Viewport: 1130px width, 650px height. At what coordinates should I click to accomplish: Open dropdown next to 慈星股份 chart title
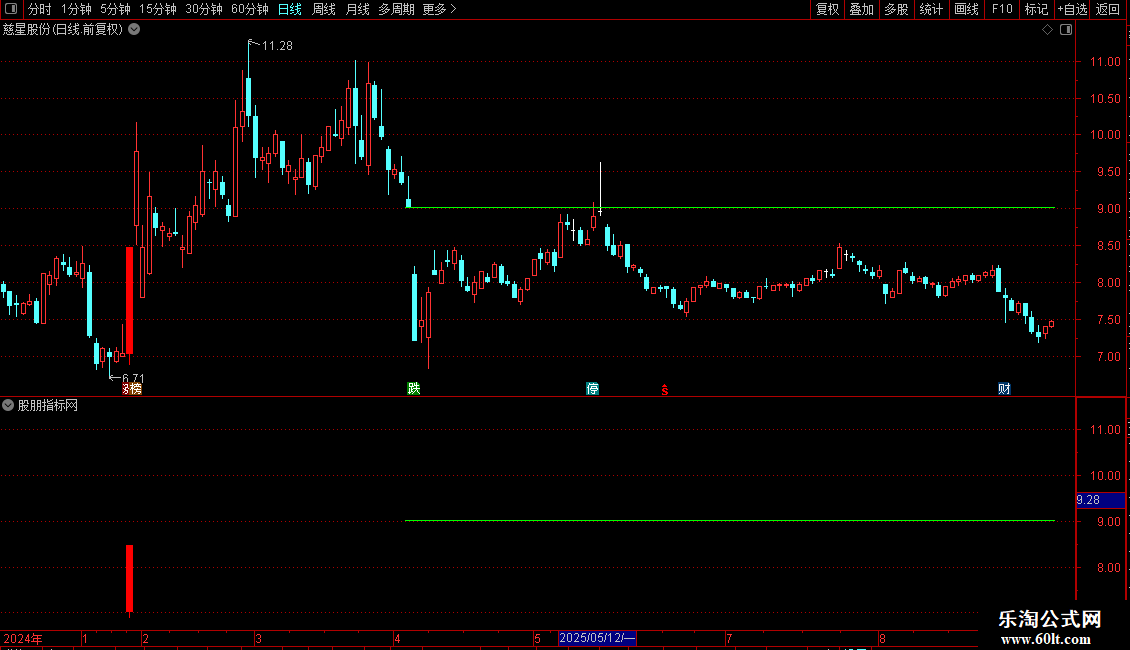[134, 30]
